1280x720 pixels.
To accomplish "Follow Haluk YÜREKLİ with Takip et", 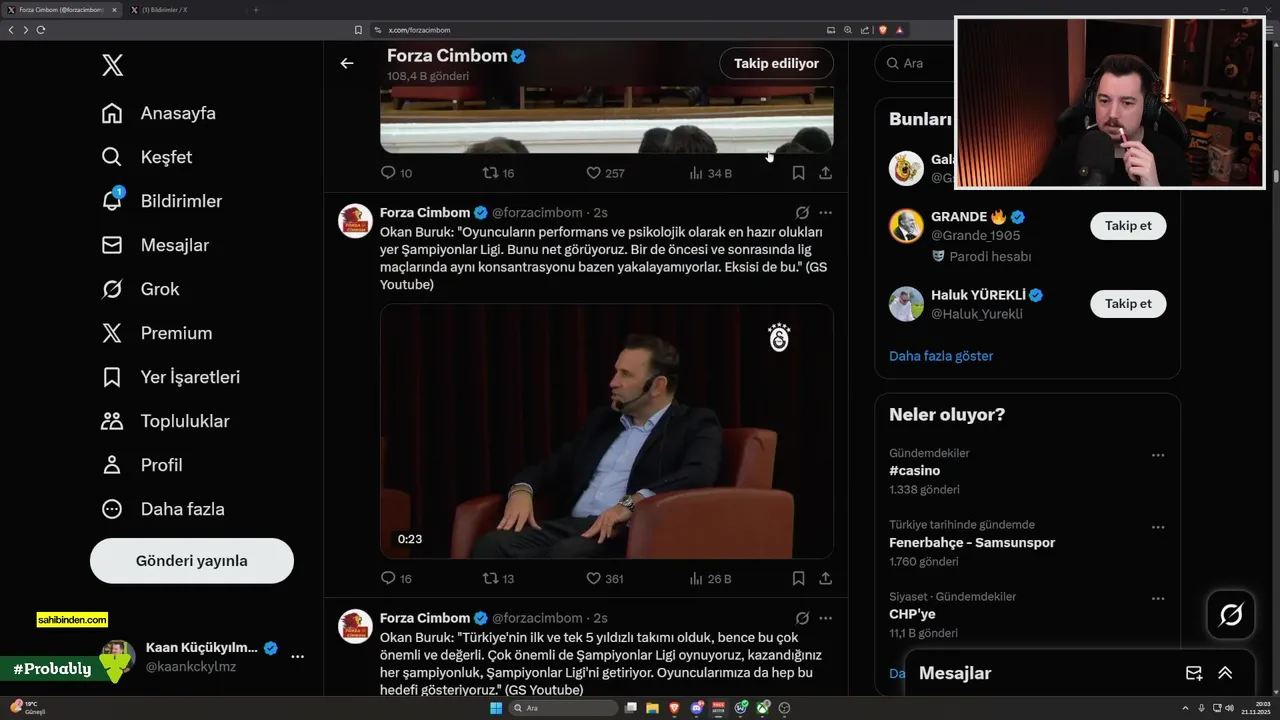I will 1128,304.
